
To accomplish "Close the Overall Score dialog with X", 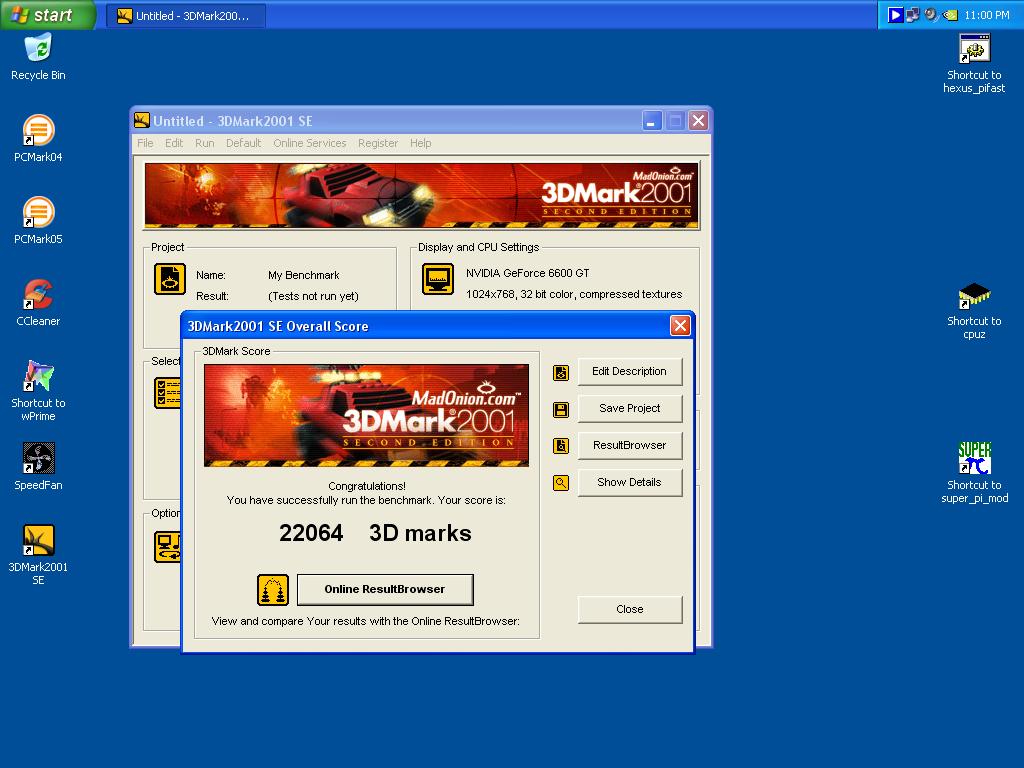I will pyautogui.click(x=680, y=326).
